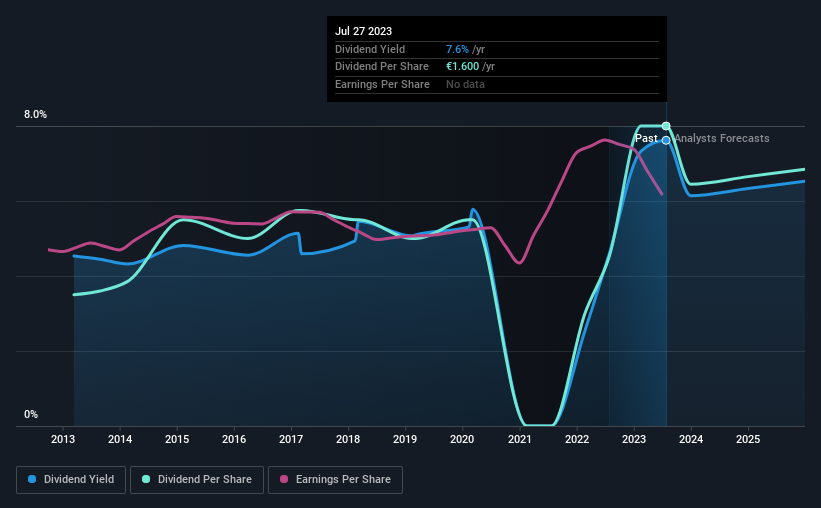Image resolution: width=821 pixels, height=508 pixels.
Task: Toggle the Earnings Per Share legend button
Action: (335, 480)
